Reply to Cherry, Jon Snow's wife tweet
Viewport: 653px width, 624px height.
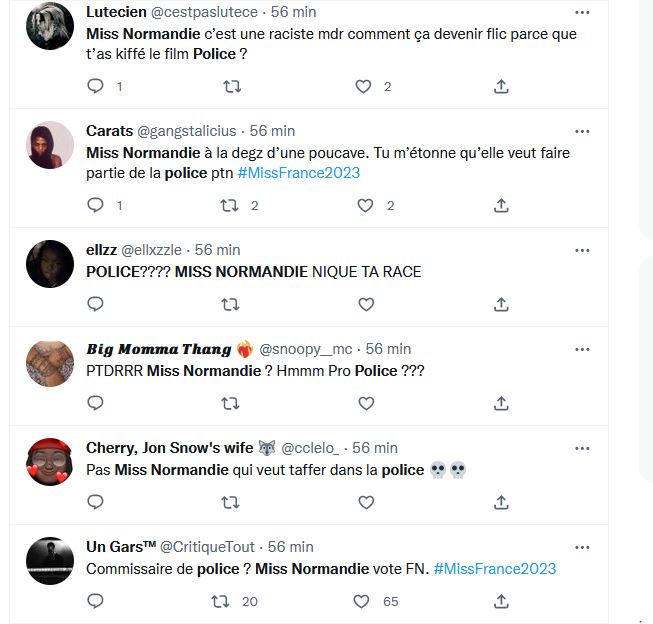[x=96, y=502]
